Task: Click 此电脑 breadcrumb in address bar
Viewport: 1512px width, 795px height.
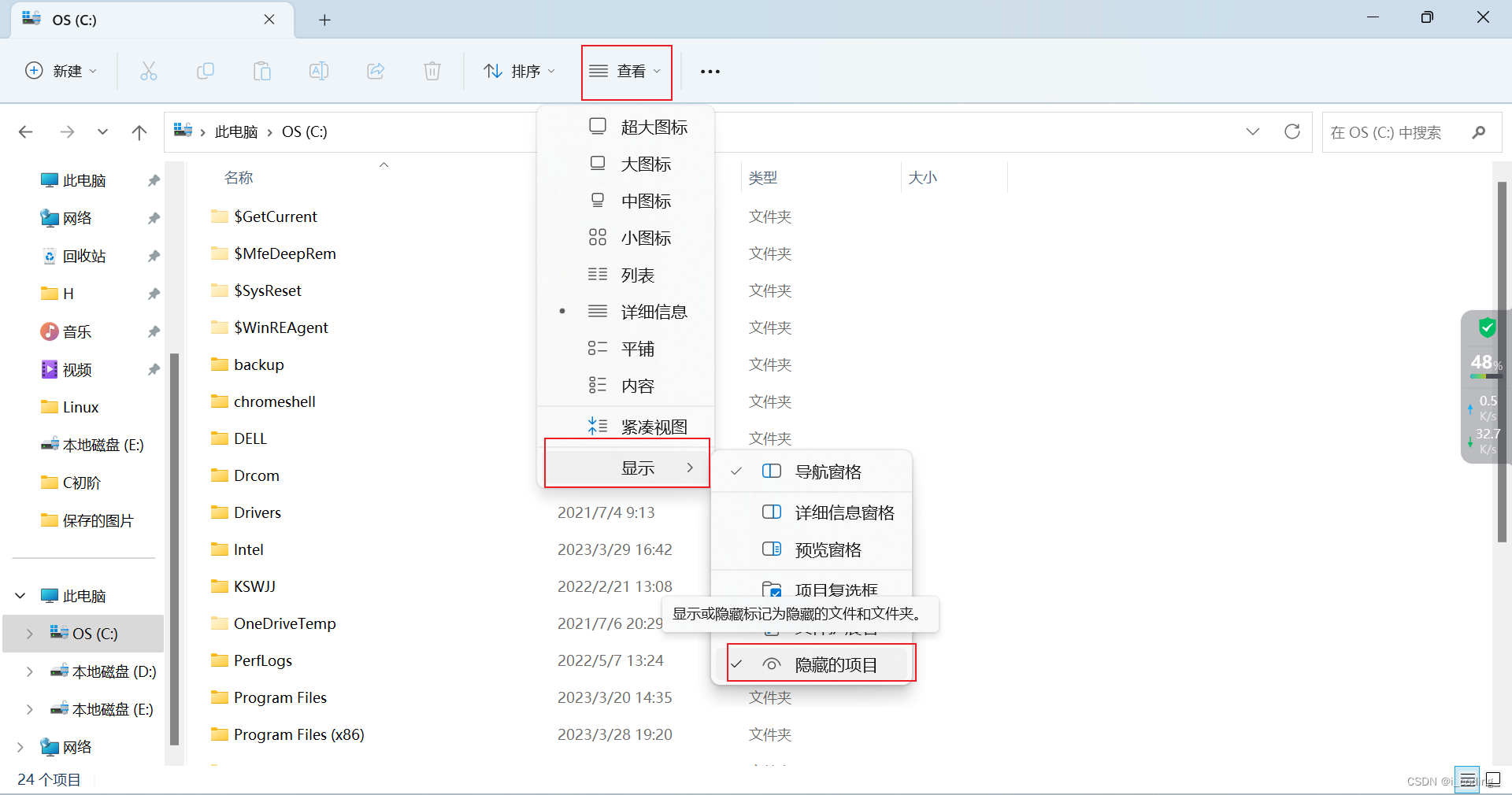Action: click(x=236, y=131)
